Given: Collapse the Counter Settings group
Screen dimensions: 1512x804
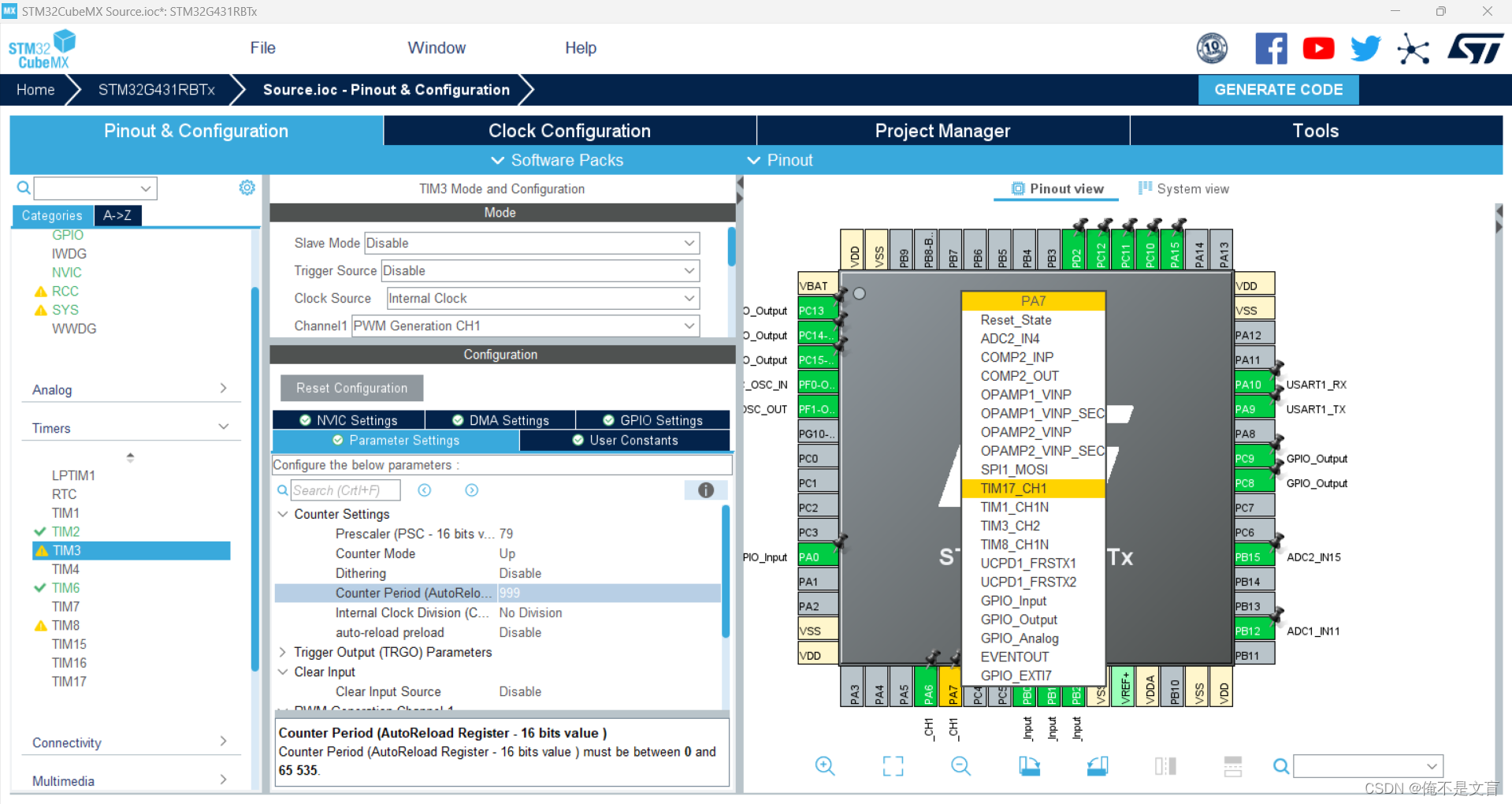Looking at the screenshot, I should pos(283,514).
